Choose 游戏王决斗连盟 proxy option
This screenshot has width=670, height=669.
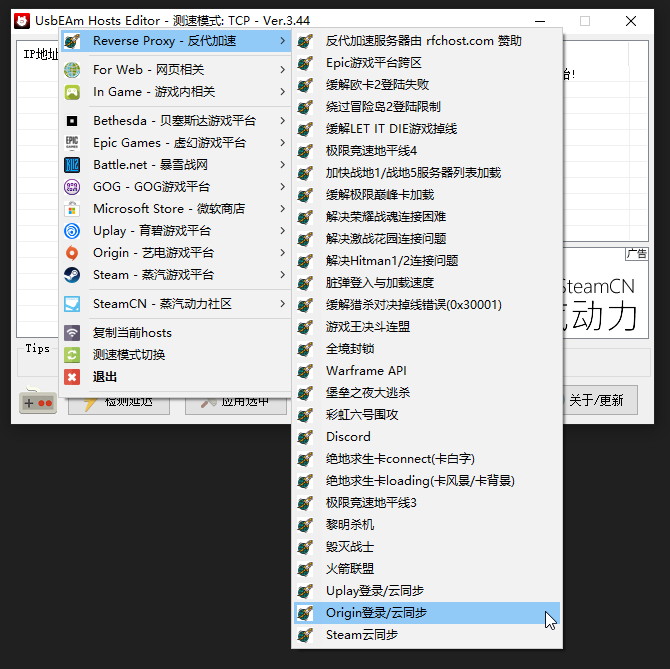click(427, 327)
